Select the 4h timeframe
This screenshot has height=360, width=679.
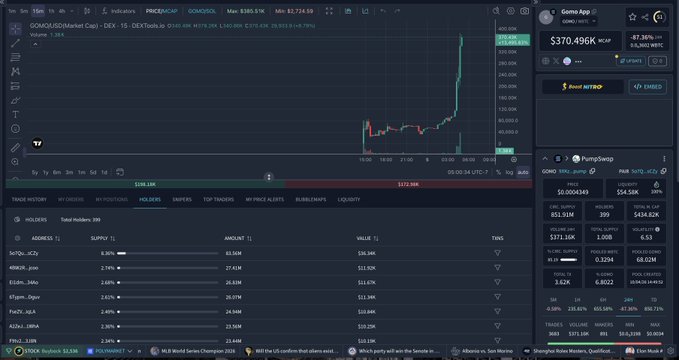62,11
